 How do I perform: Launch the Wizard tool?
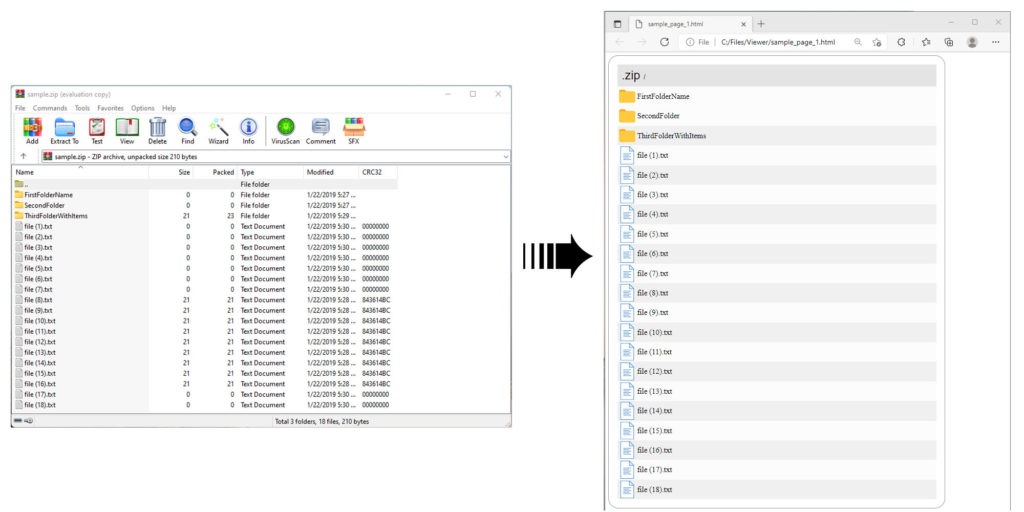218,130
